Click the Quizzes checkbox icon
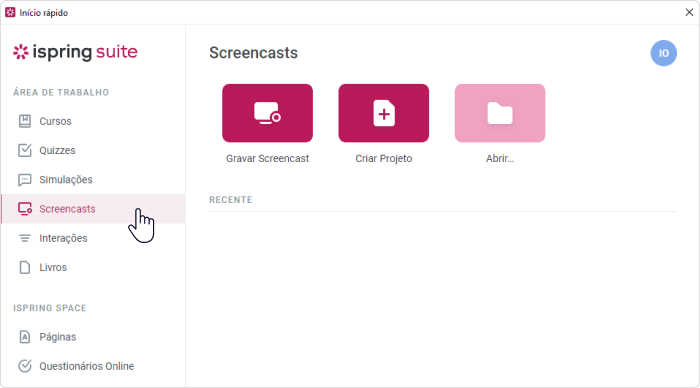Viewport: 700px width, 388px height. [x=25, y=150]
